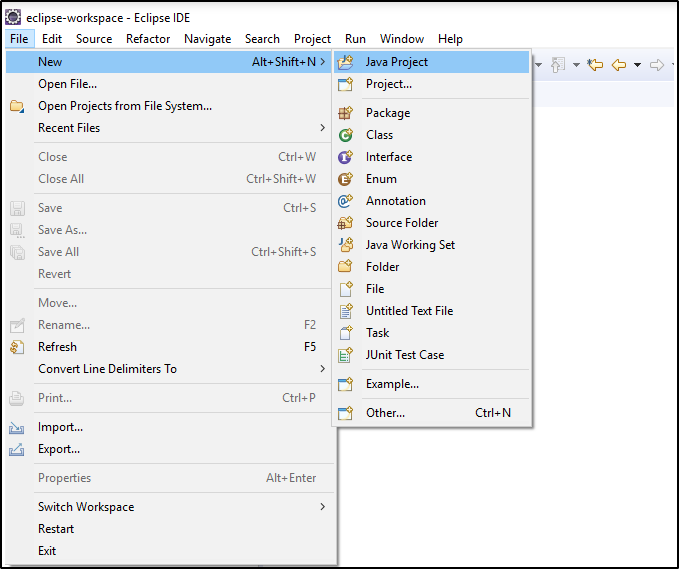The width and height of the screenshot is (679, 569).
Task: Expand Convert Line Delimiters To submenu arrow
Action: 323,369
